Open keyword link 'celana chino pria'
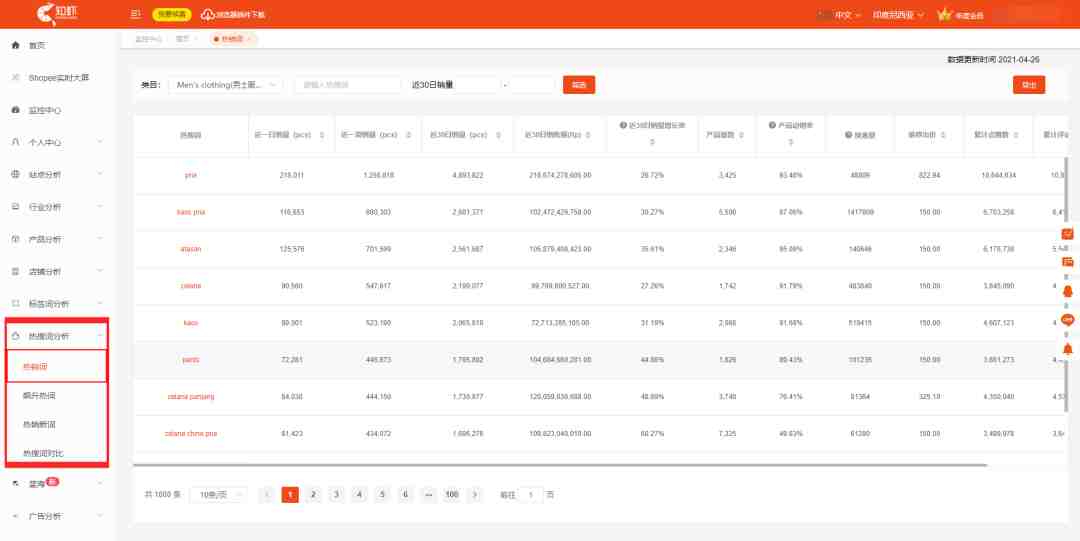 point(191,433)
